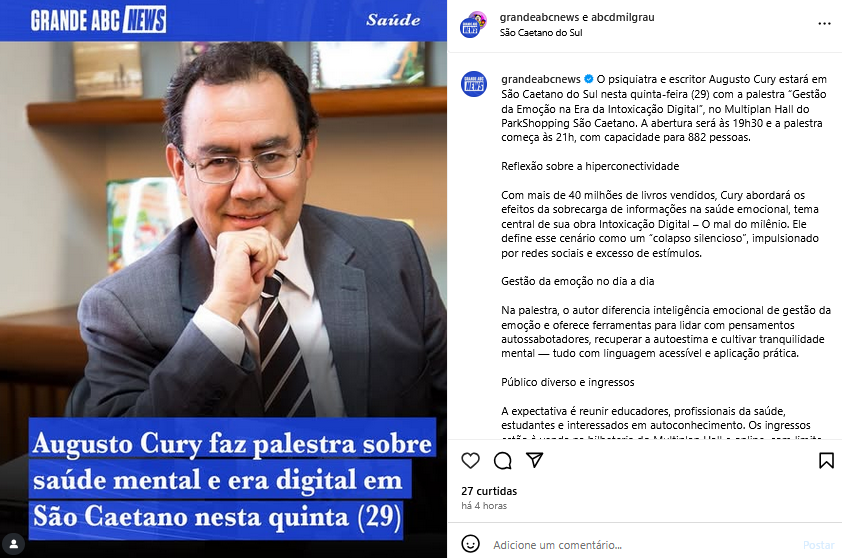
Task: Open the São Caetano do Sul location
Action: [541, 33]
